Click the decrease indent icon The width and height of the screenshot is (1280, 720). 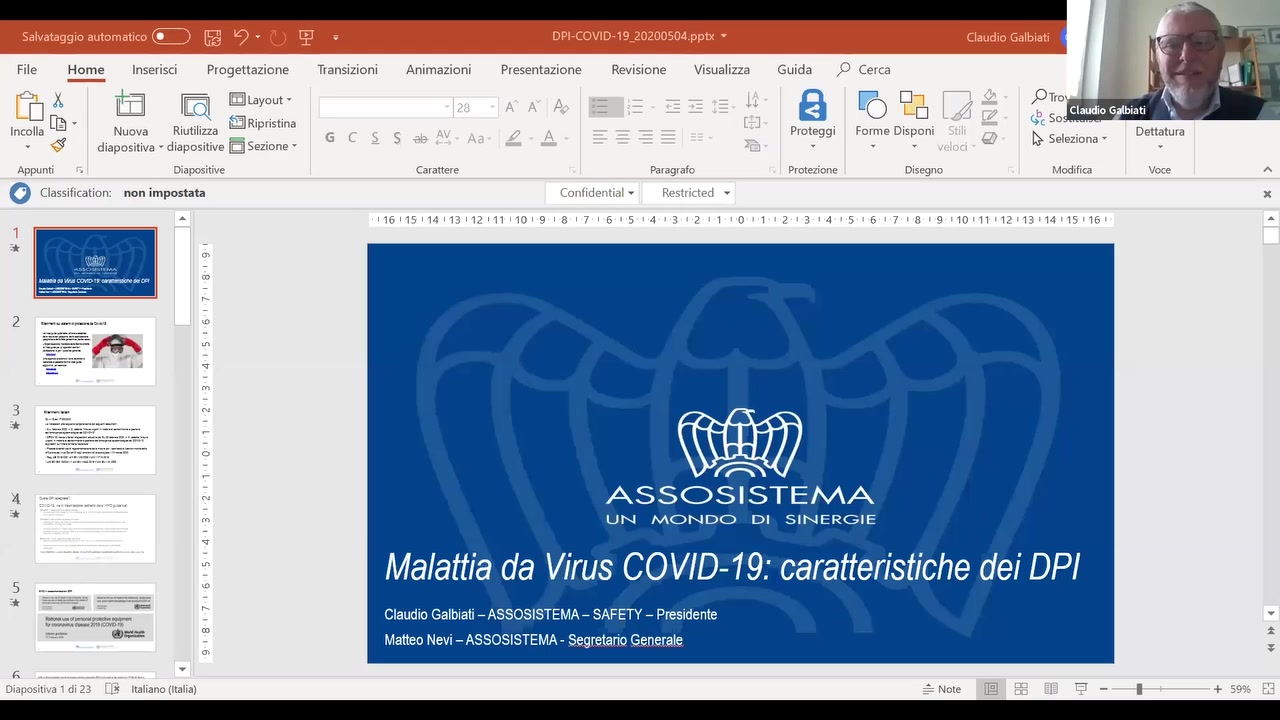coord(673,106)
